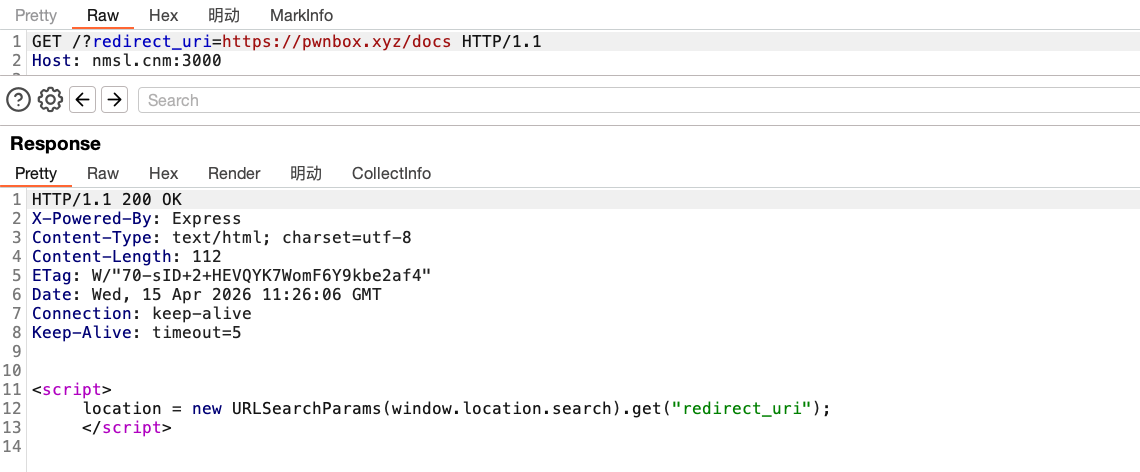This screenshot has width=1140, height=472.
Task: Select the response Pretty tab
Action: tap(36, 173)
